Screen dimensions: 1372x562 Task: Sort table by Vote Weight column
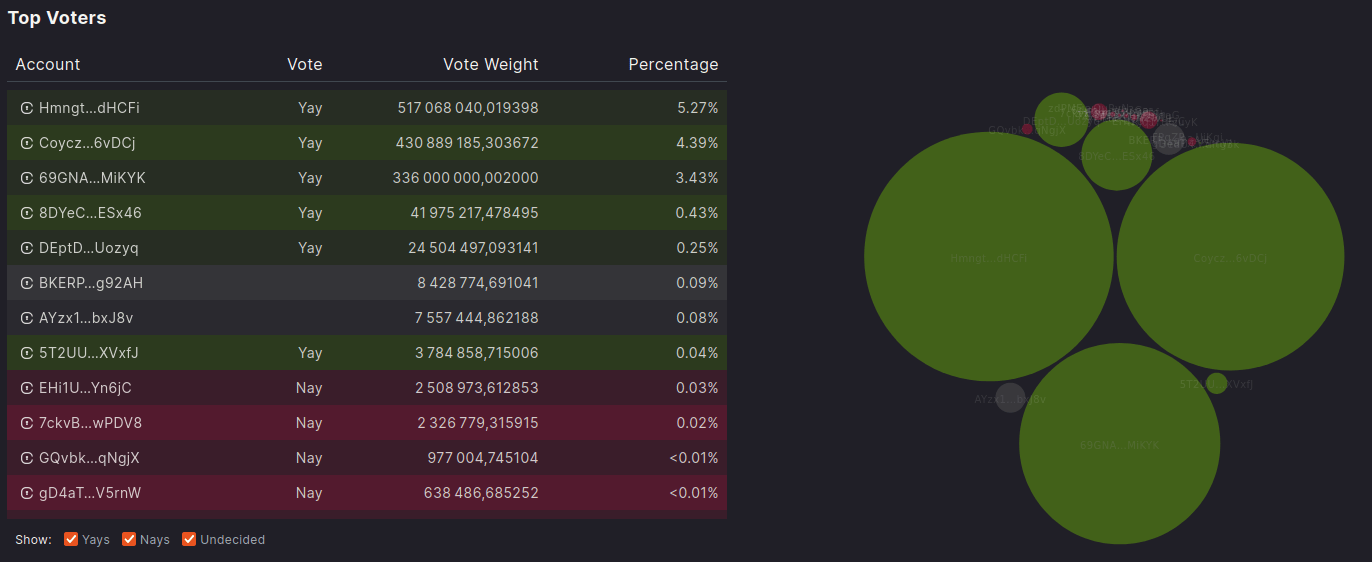pos(490,64)
